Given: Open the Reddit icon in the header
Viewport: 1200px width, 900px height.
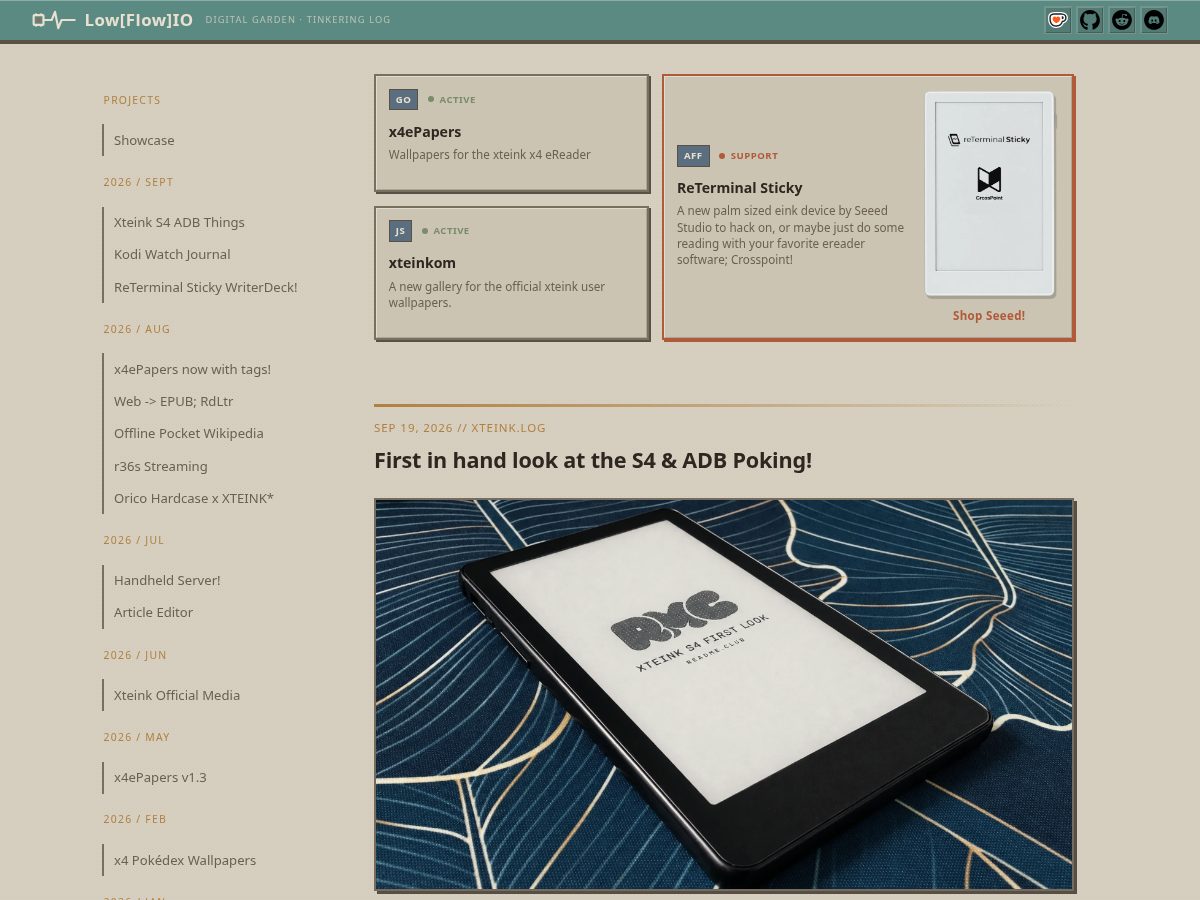Looking at the screenshot, I should pyautogui.click(x=1122, y=20).
